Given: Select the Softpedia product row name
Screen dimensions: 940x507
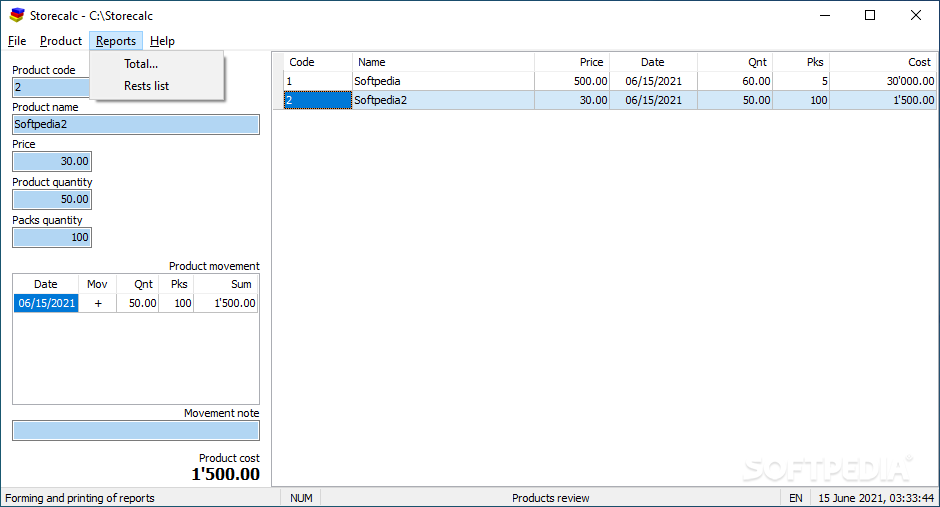Looking at the screenshot, I should tap(443, 81).
